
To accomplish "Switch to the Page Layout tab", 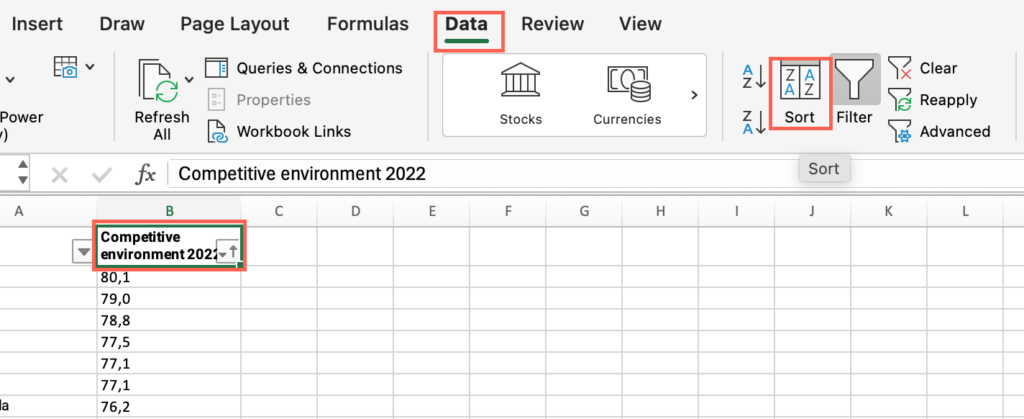I will (x=234, y=24).
